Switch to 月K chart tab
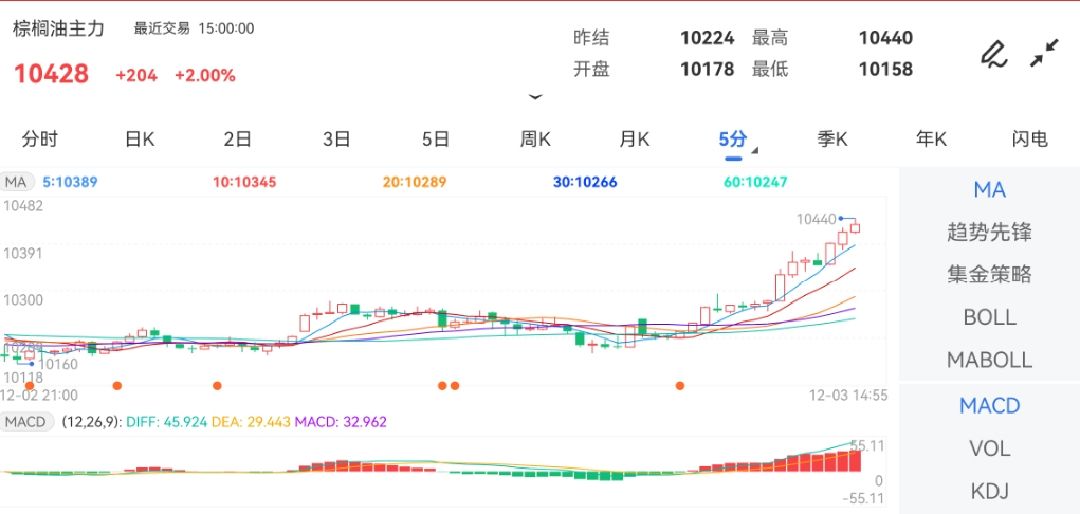This screenshot has height=514, width=1080. click(634, 139)
